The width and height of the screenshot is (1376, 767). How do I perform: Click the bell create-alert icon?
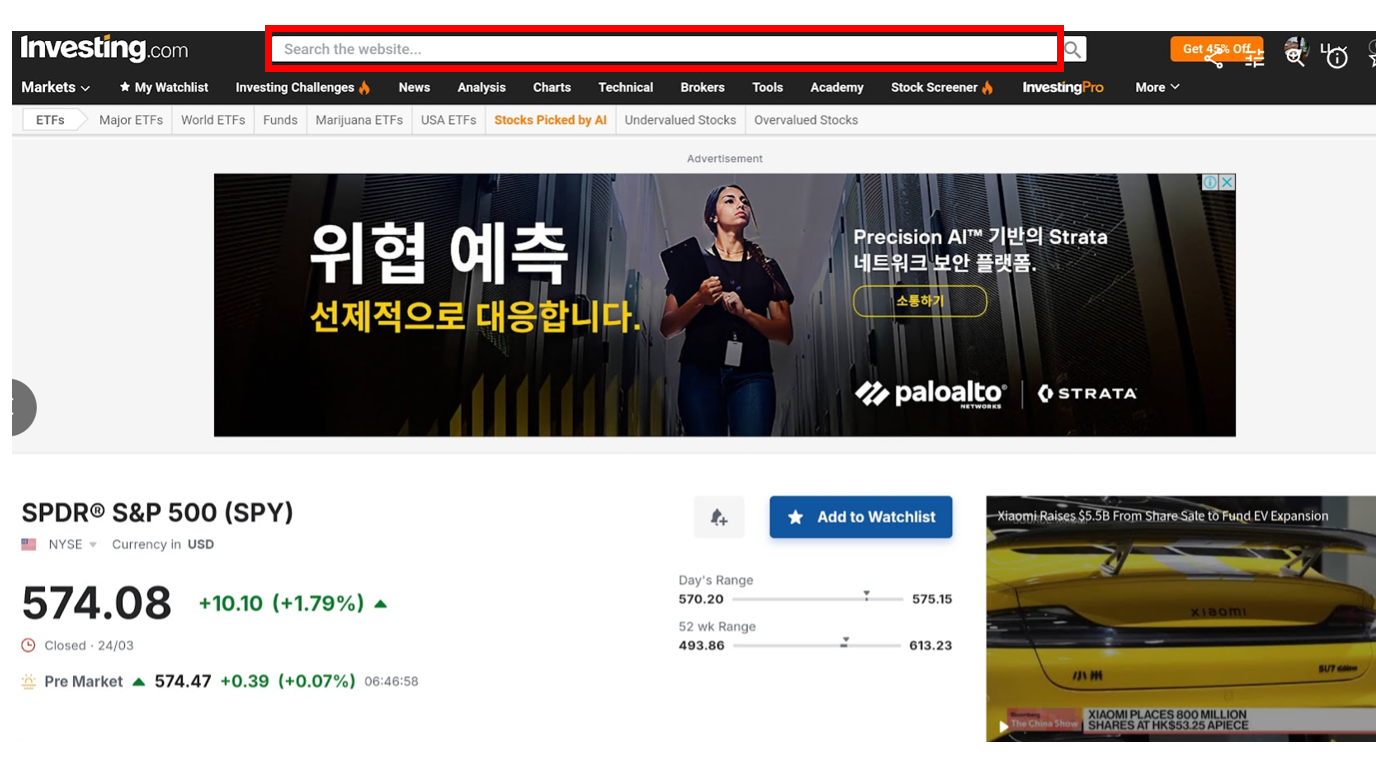(719, 517)
